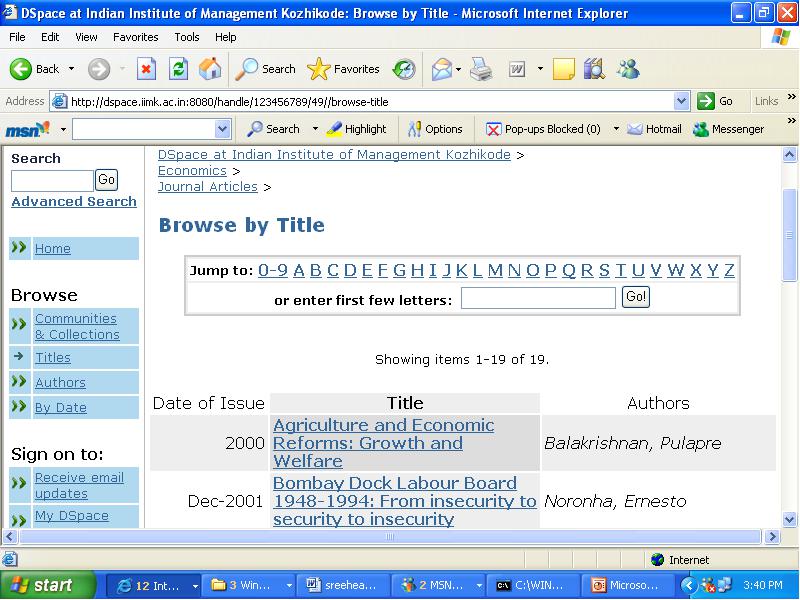Expand the Links toolbar chevron
Screen dimensions: 800x600
click(792, 96)
